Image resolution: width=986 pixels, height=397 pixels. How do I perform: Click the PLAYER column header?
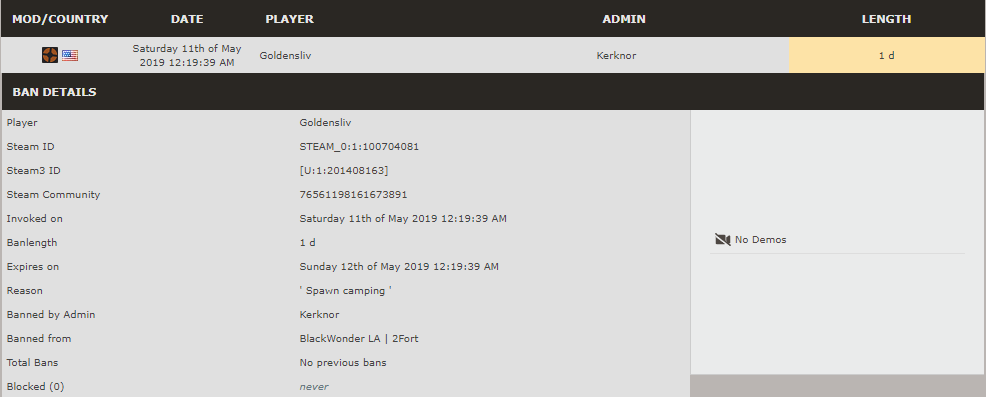289,19
